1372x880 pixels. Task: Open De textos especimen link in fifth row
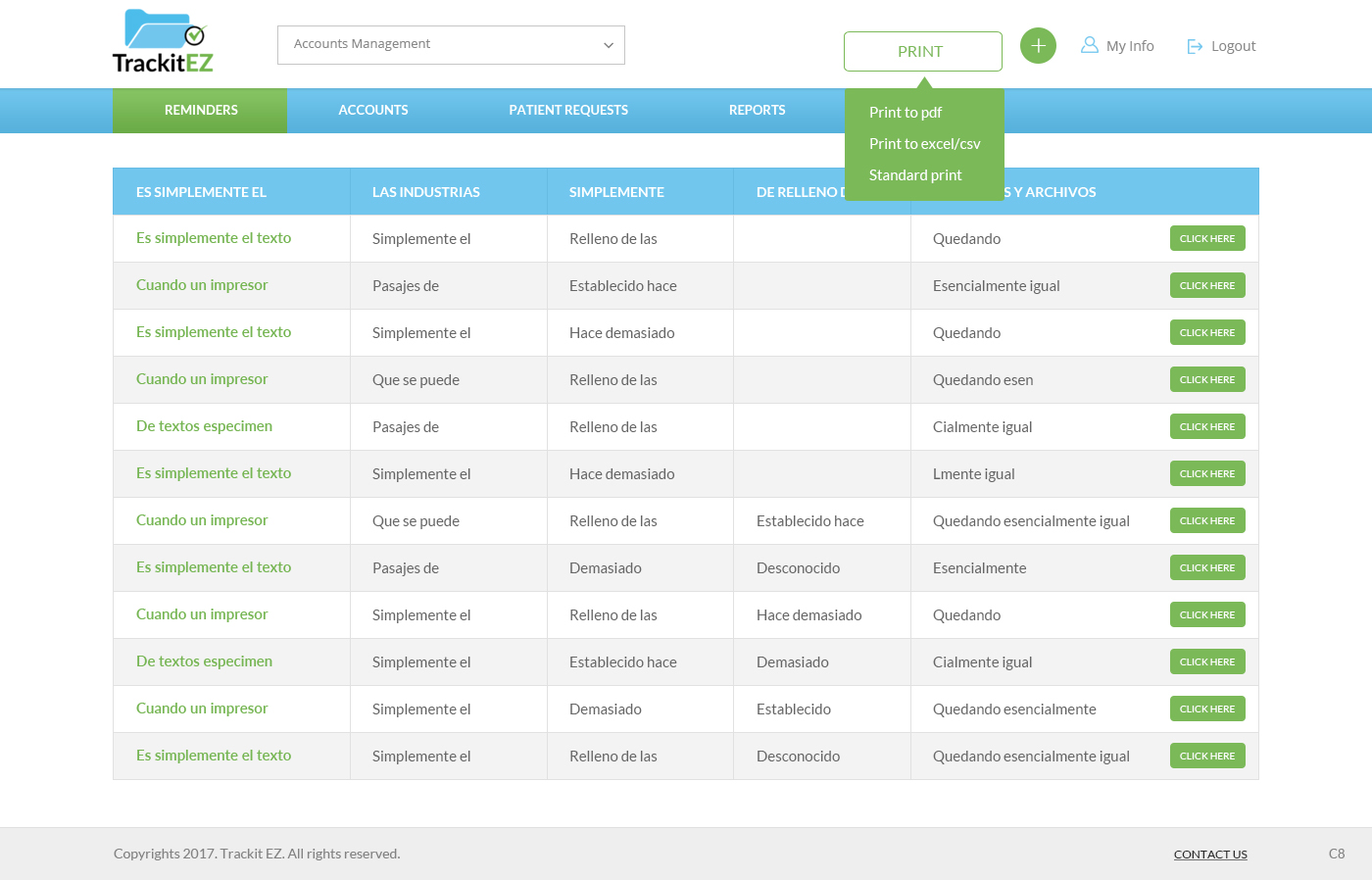point(204,426)
